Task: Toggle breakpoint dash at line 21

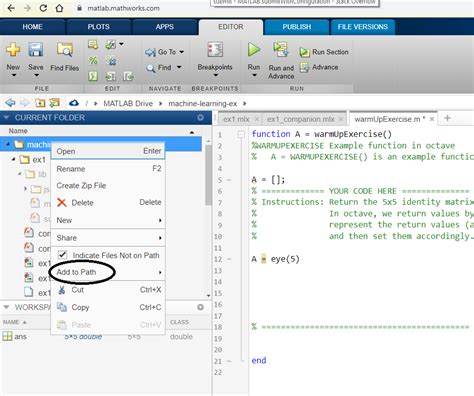Action: tap(229, 361)
